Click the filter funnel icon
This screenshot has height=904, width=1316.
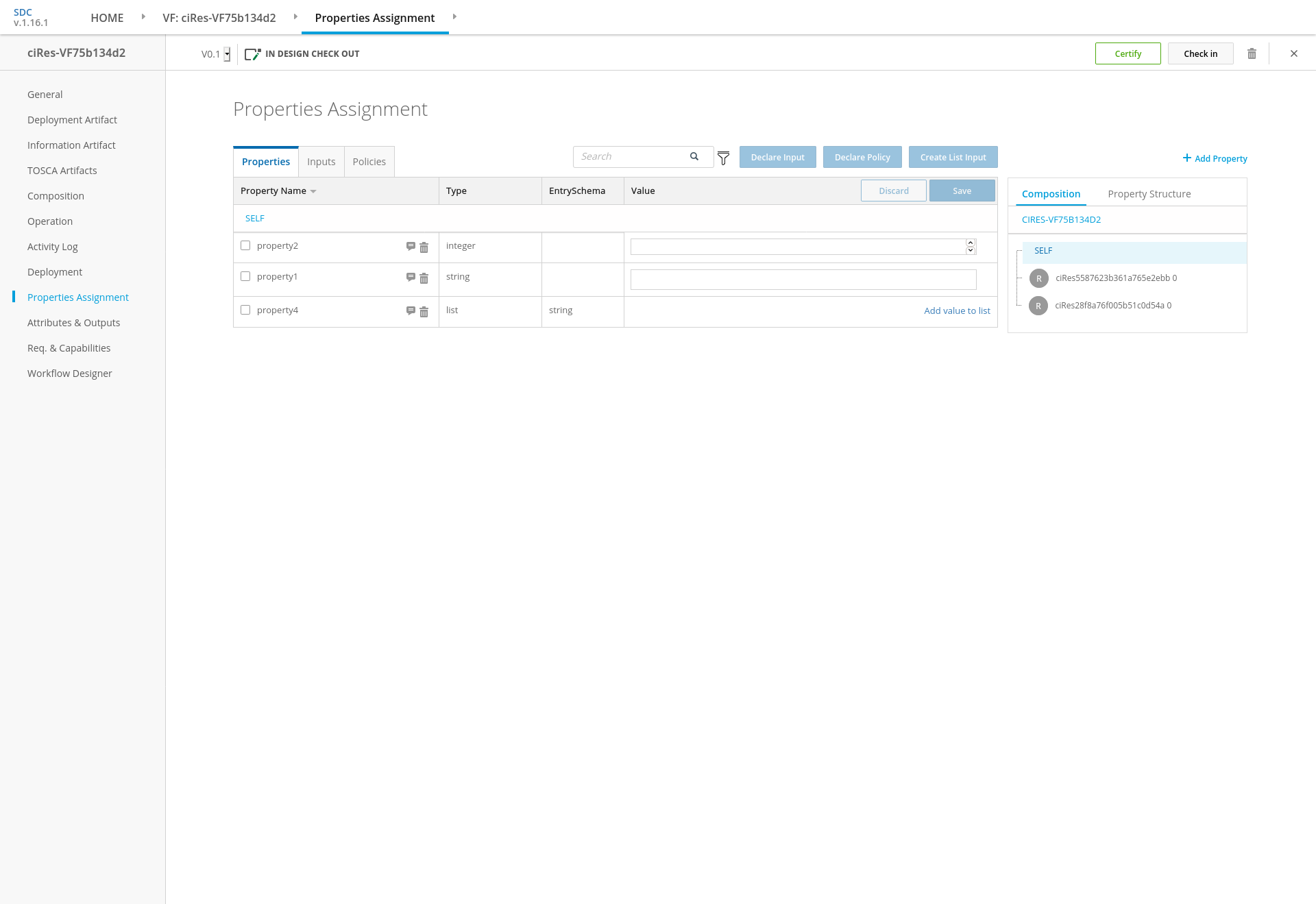coord(723,158)
